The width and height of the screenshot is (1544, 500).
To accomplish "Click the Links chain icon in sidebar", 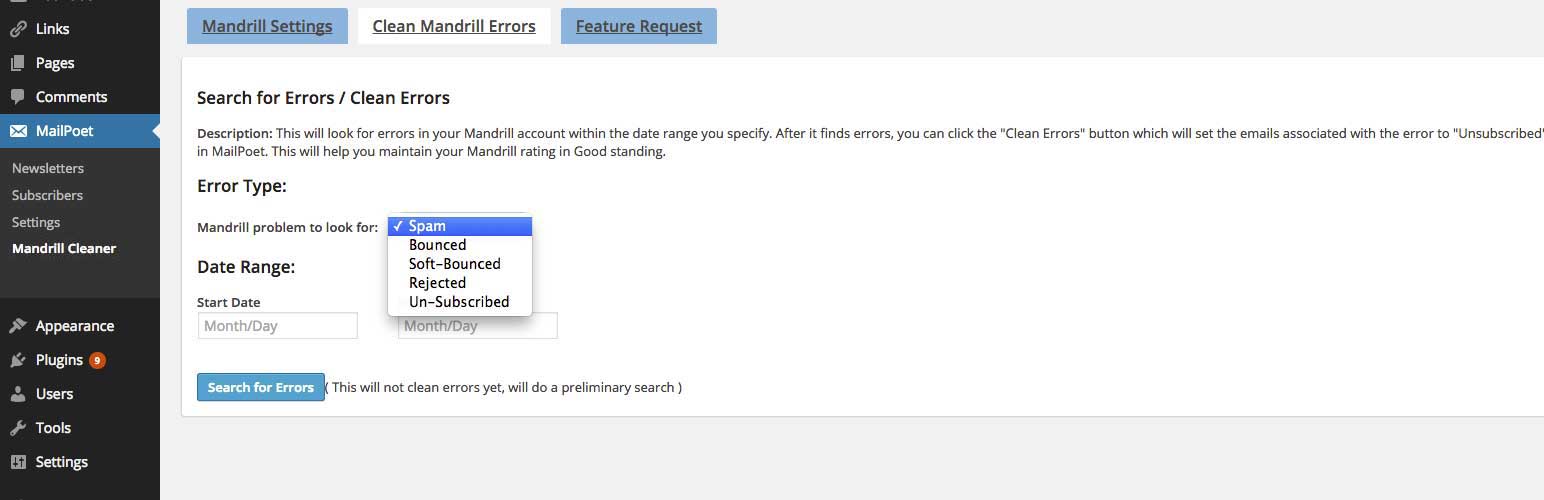I will click(x=17, y=29).
